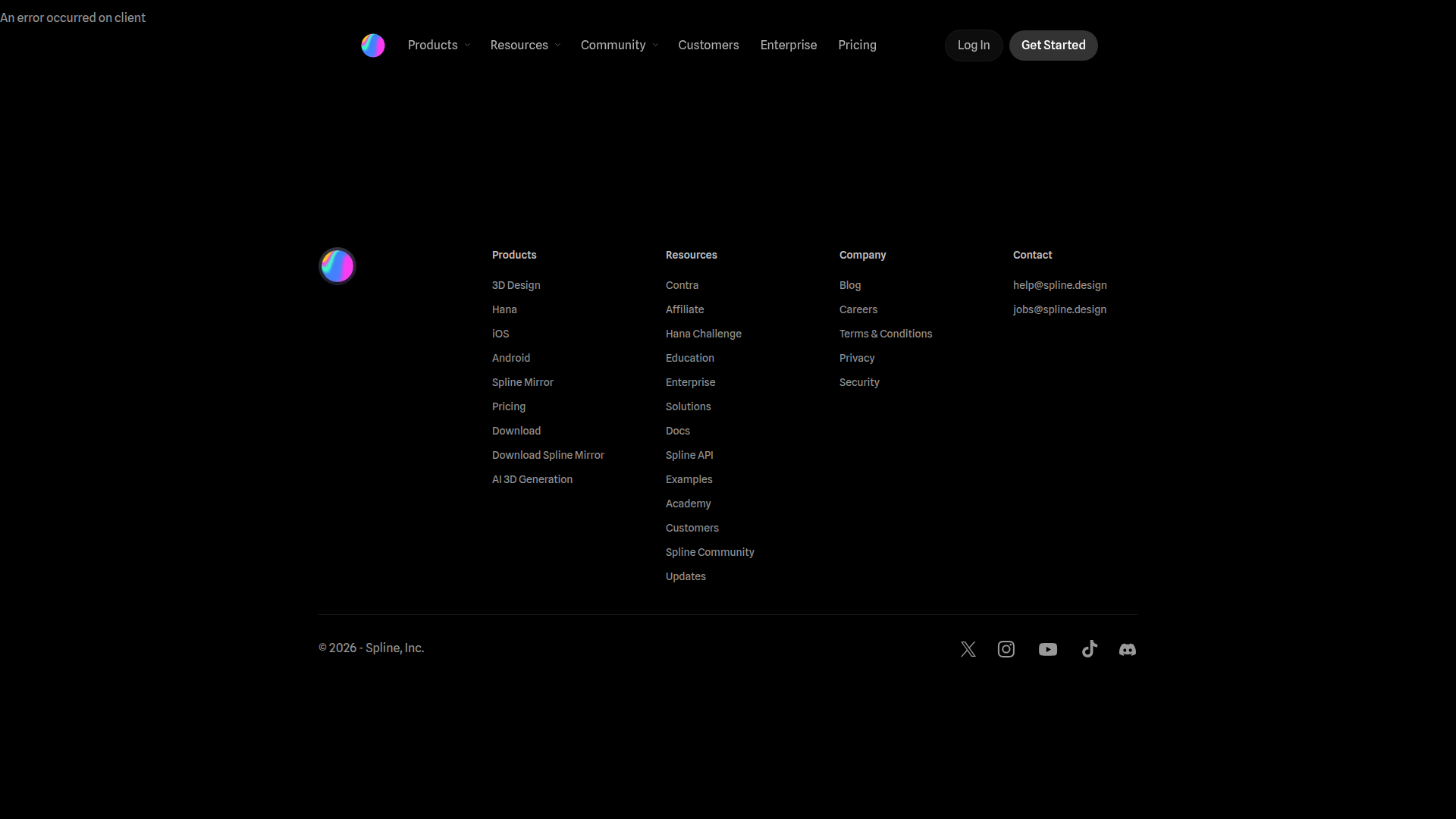Open the Hana Challenge link
Viewport: 1456px width, 819px height.
(704, 334)
